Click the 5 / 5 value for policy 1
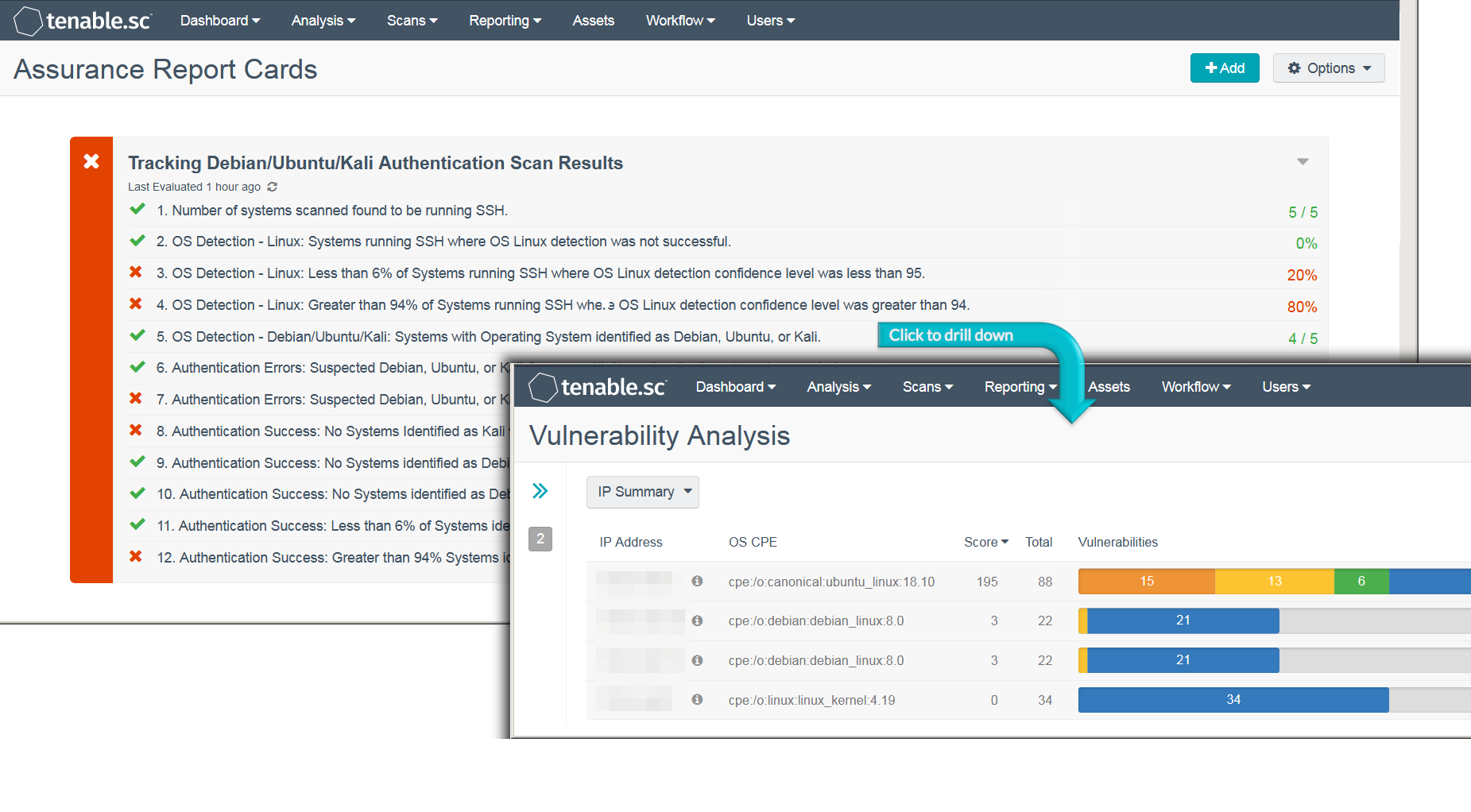 pyautogui.click(x=1303, y=212)
